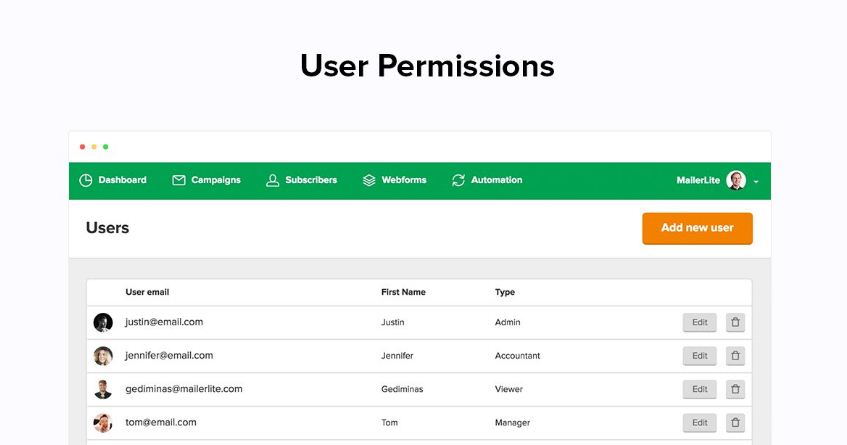Click the first name Tom cell
This screenshot has height=445, width=847.
click(x=389, y=423)
